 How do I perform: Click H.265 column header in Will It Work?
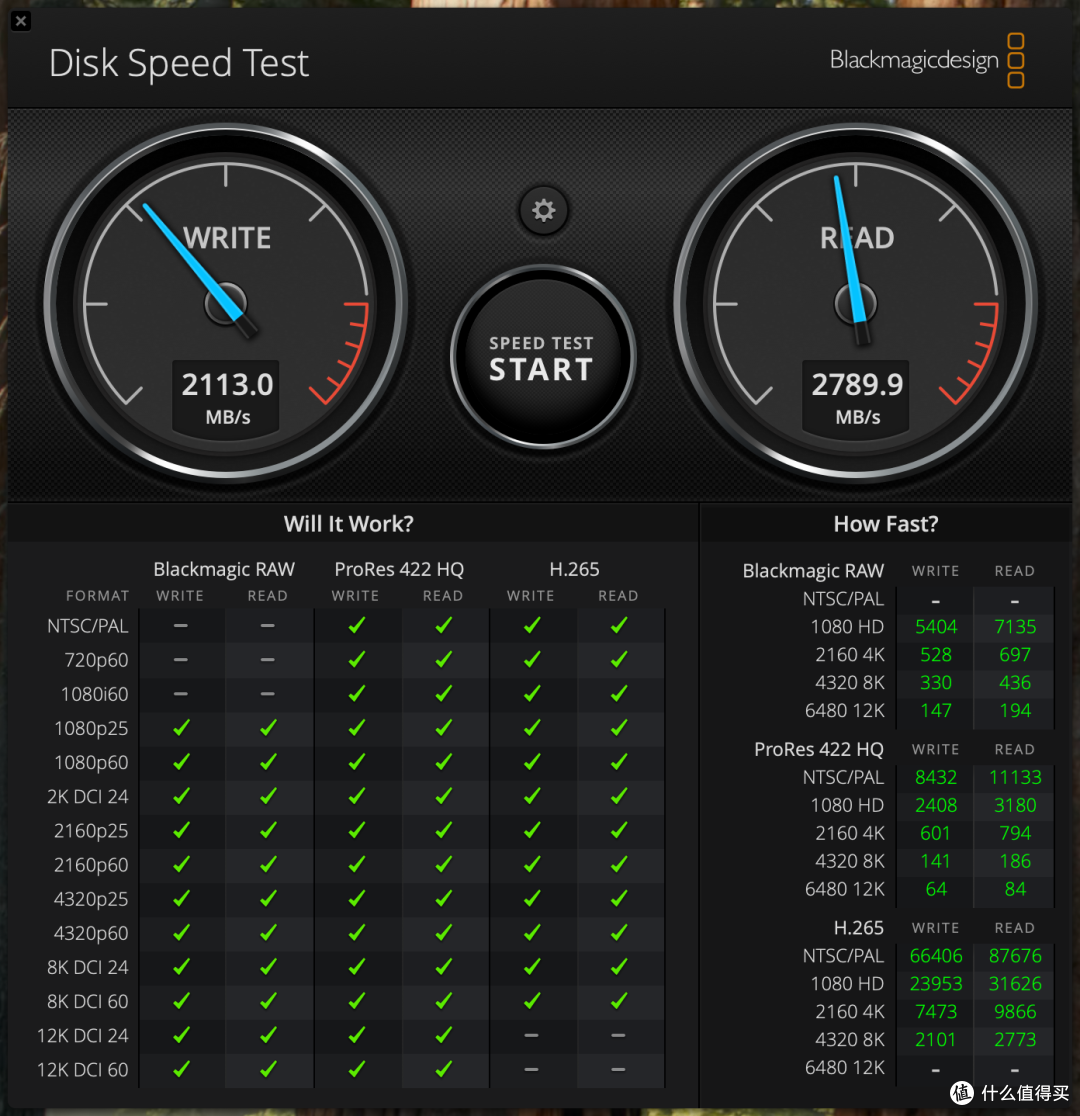pyautogui.click(x=574, y=570)
